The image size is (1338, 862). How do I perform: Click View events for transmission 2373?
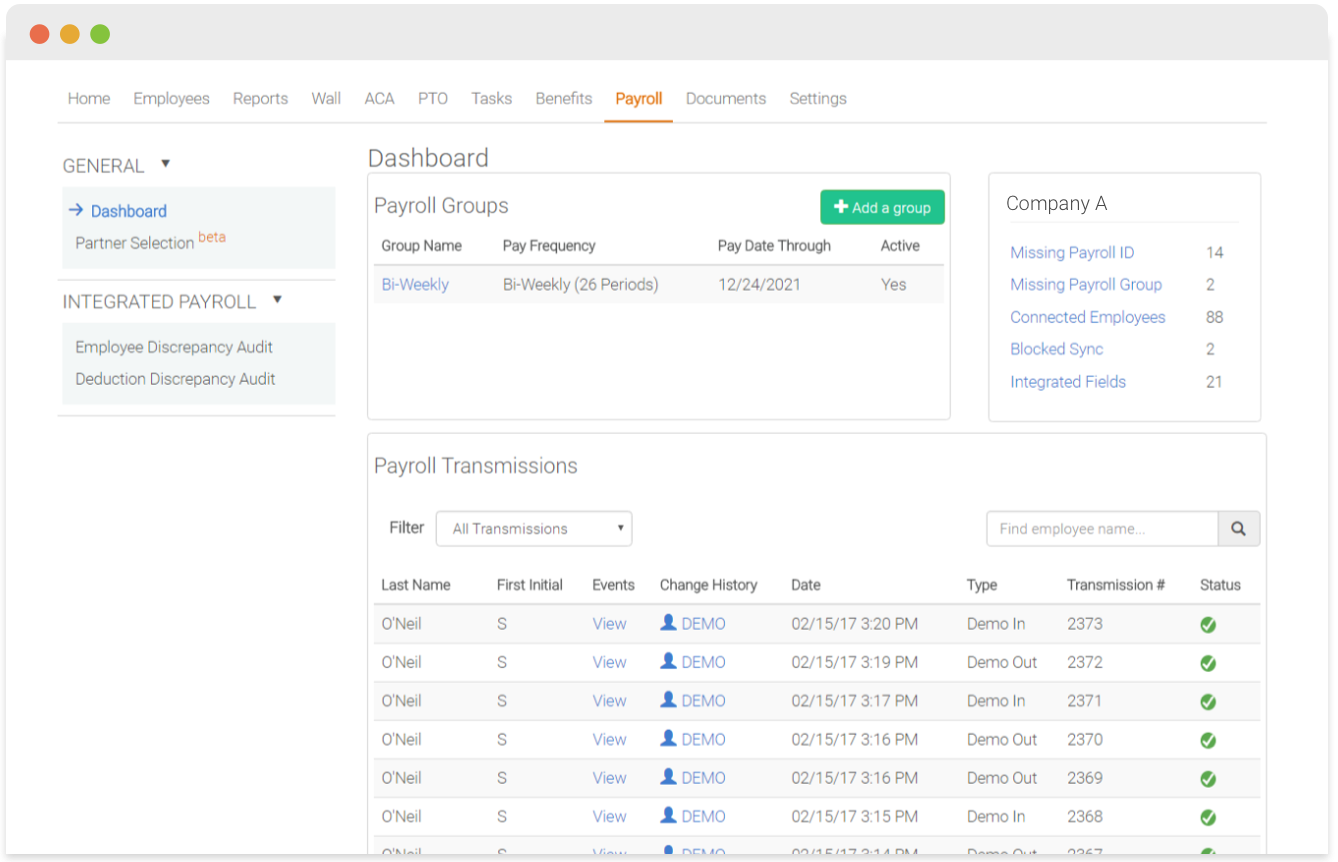[x=609, y=623]
